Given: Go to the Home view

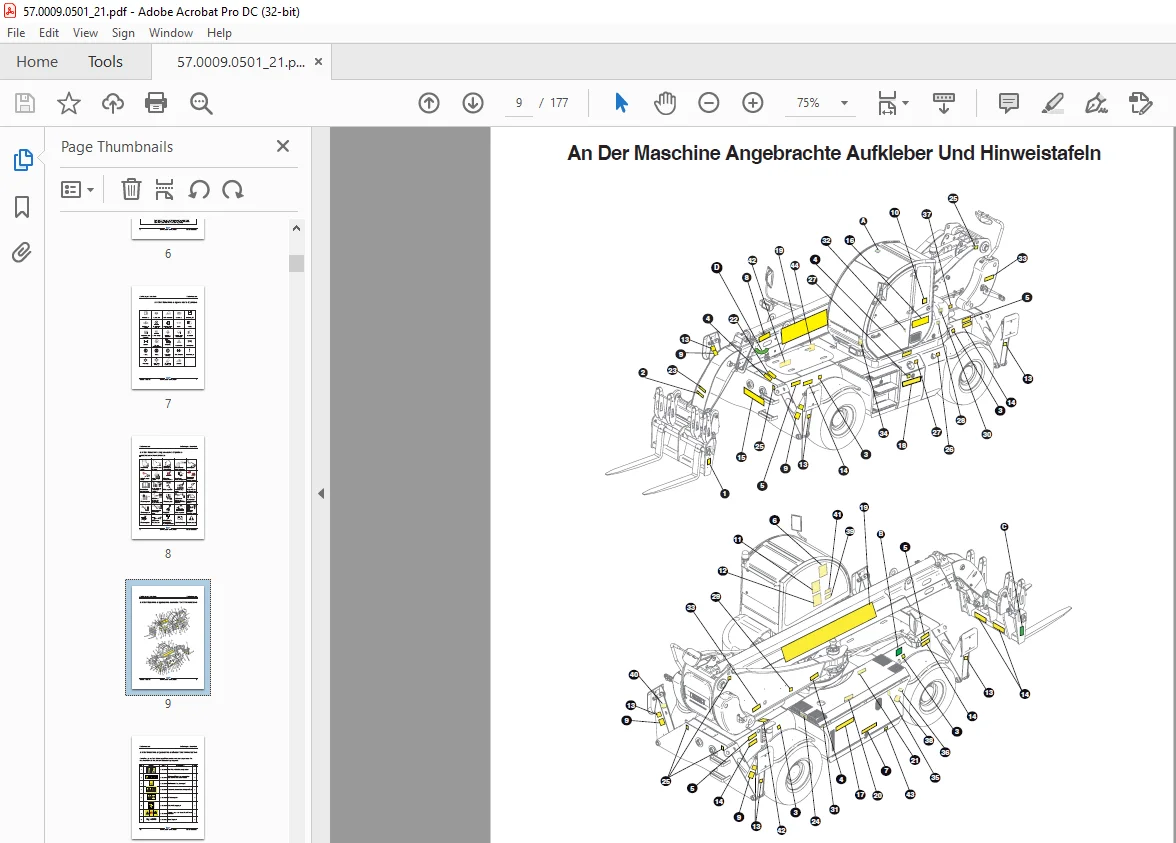Looking at the screenshot, I should point(37,62).
